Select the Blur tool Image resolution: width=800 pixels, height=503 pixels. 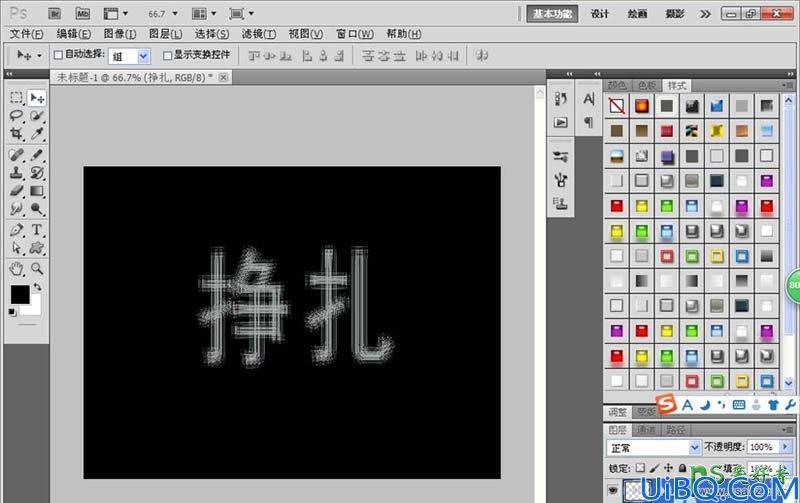coord(16,209)
